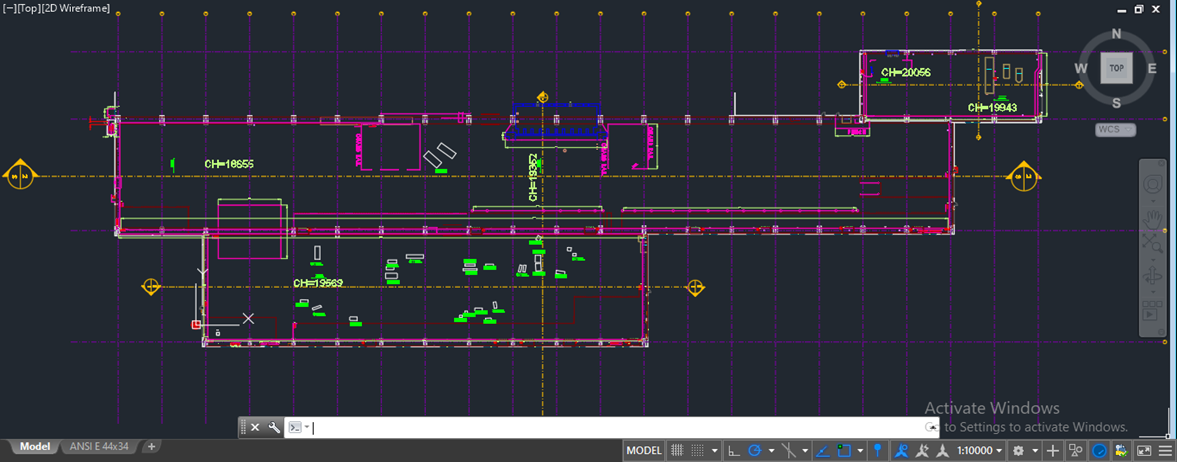Screen dimensions: 1177x462
Task: Toggle Polar Tracking in status bar
Action: [756, 451]
